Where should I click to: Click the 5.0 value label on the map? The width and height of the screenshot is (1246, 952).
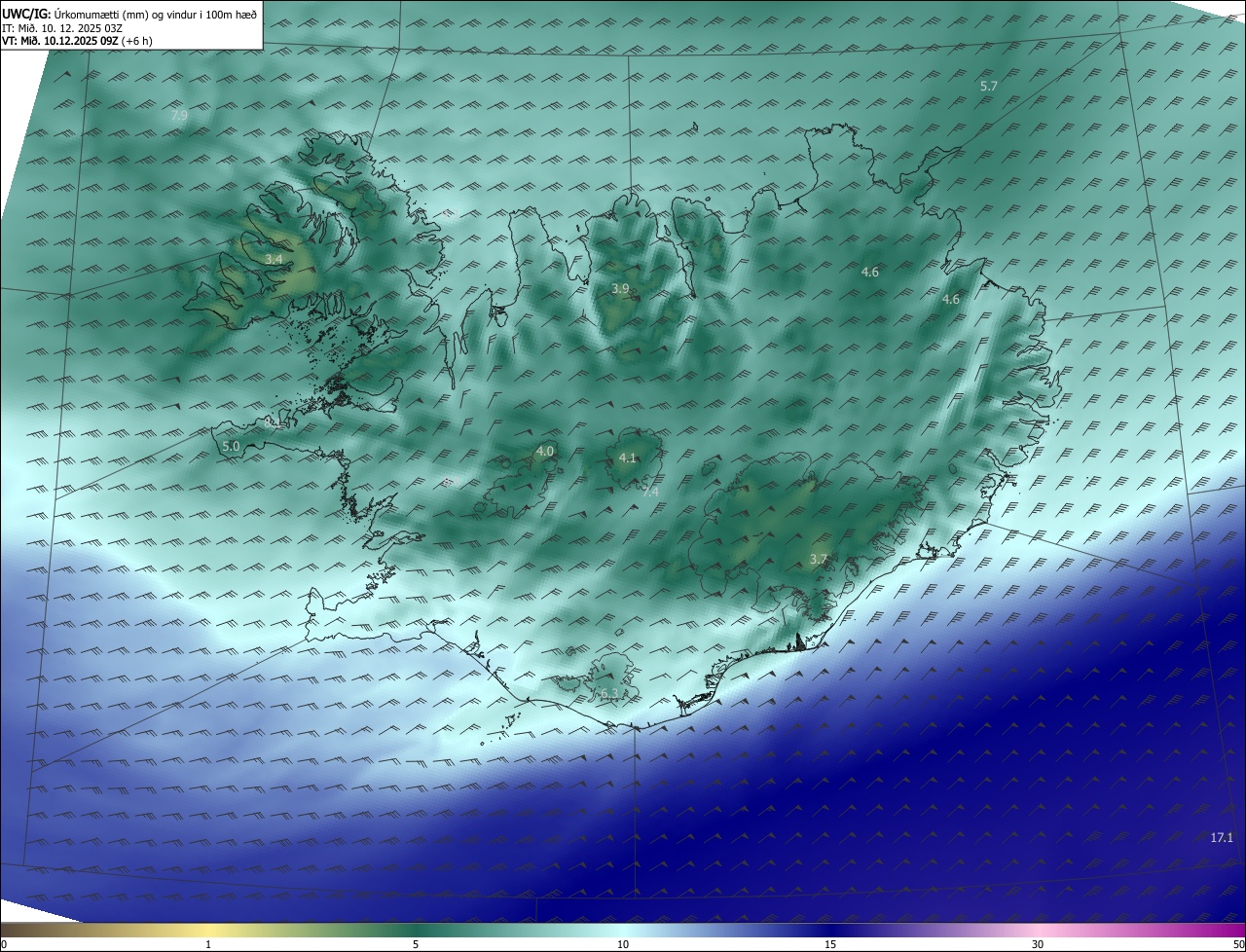231,446
